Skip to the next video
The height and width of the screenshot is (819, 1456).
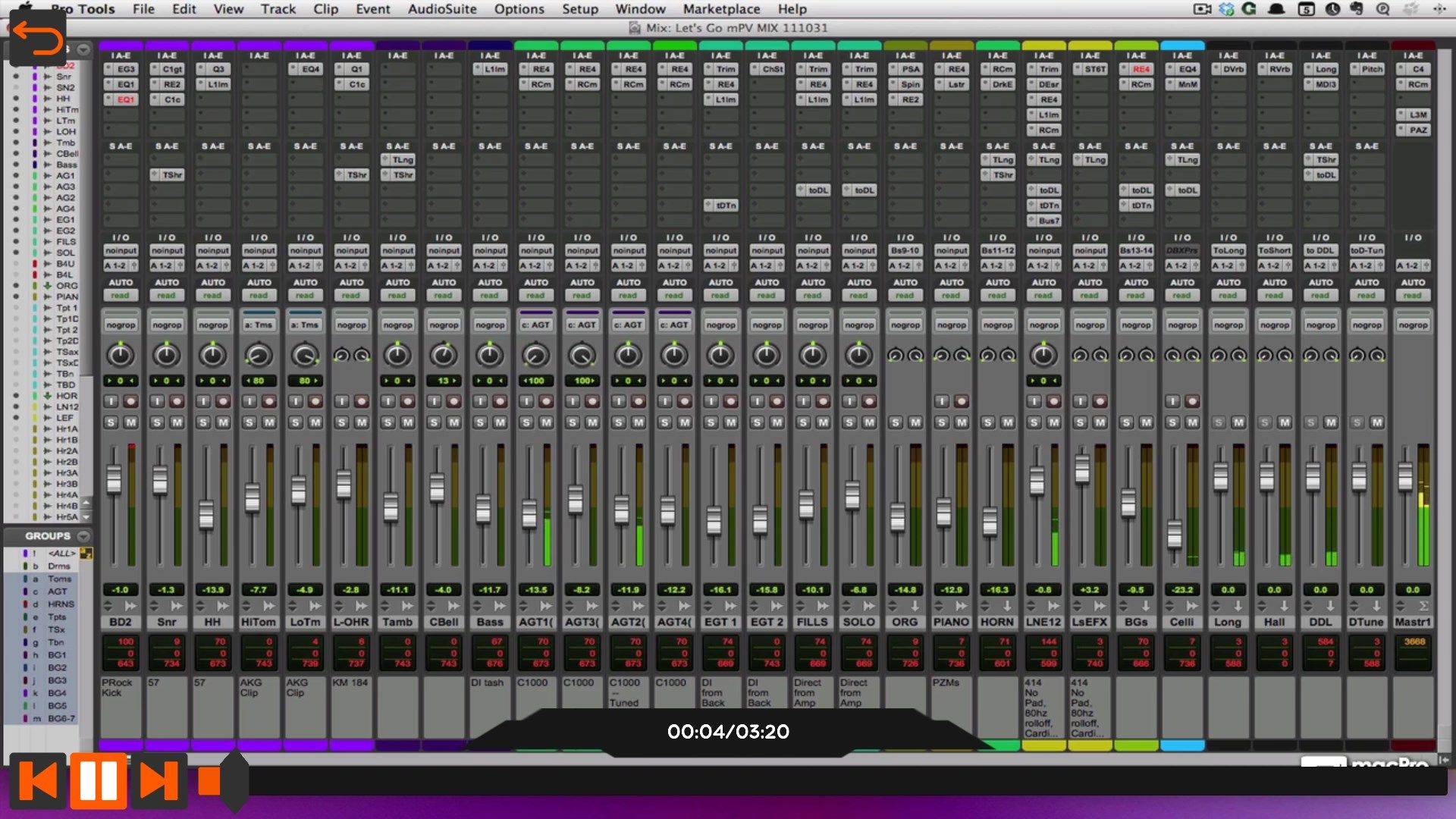[x=158, y=780]
